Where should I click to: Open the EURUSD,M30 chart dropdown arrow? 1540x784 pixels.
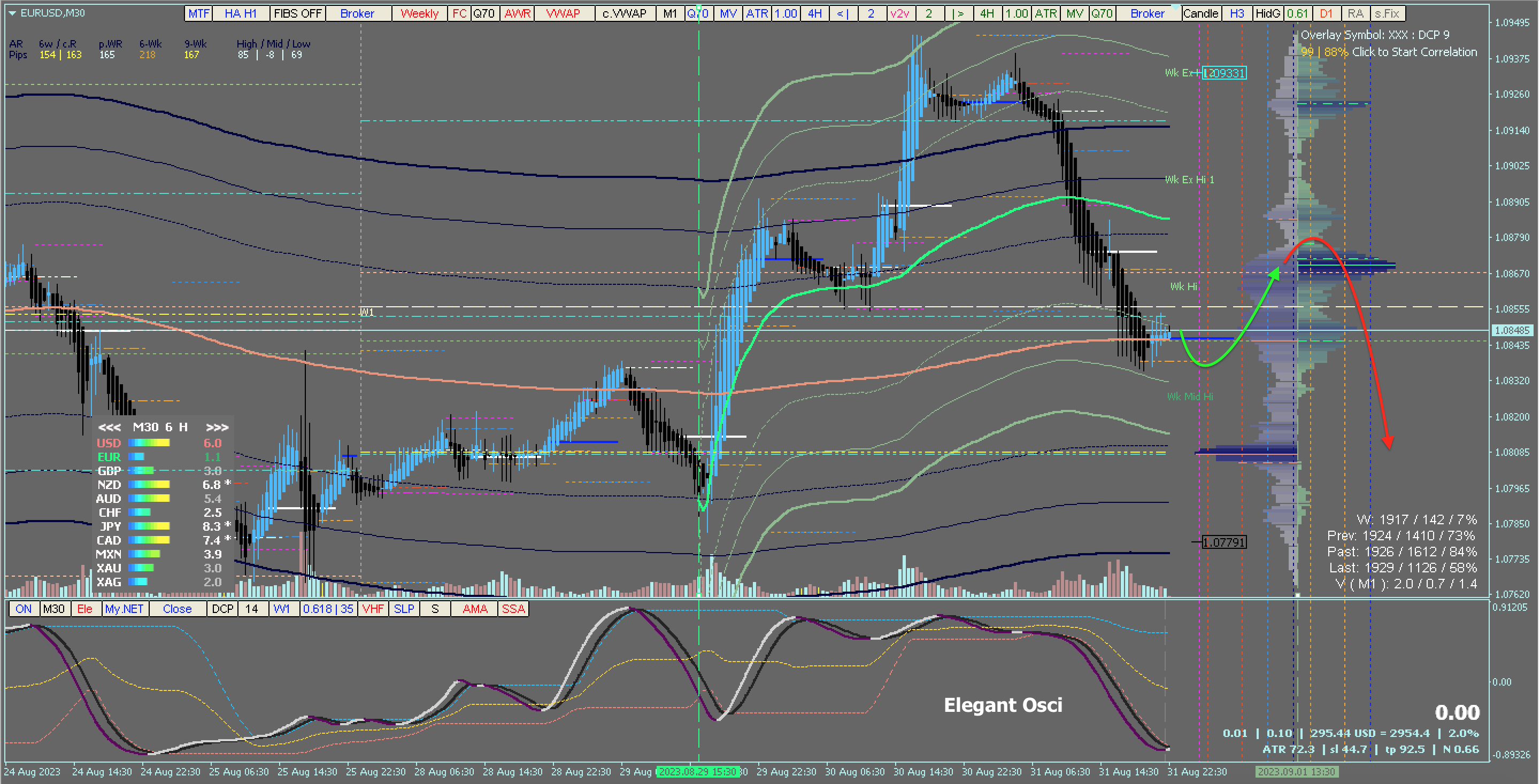[12, 12]
